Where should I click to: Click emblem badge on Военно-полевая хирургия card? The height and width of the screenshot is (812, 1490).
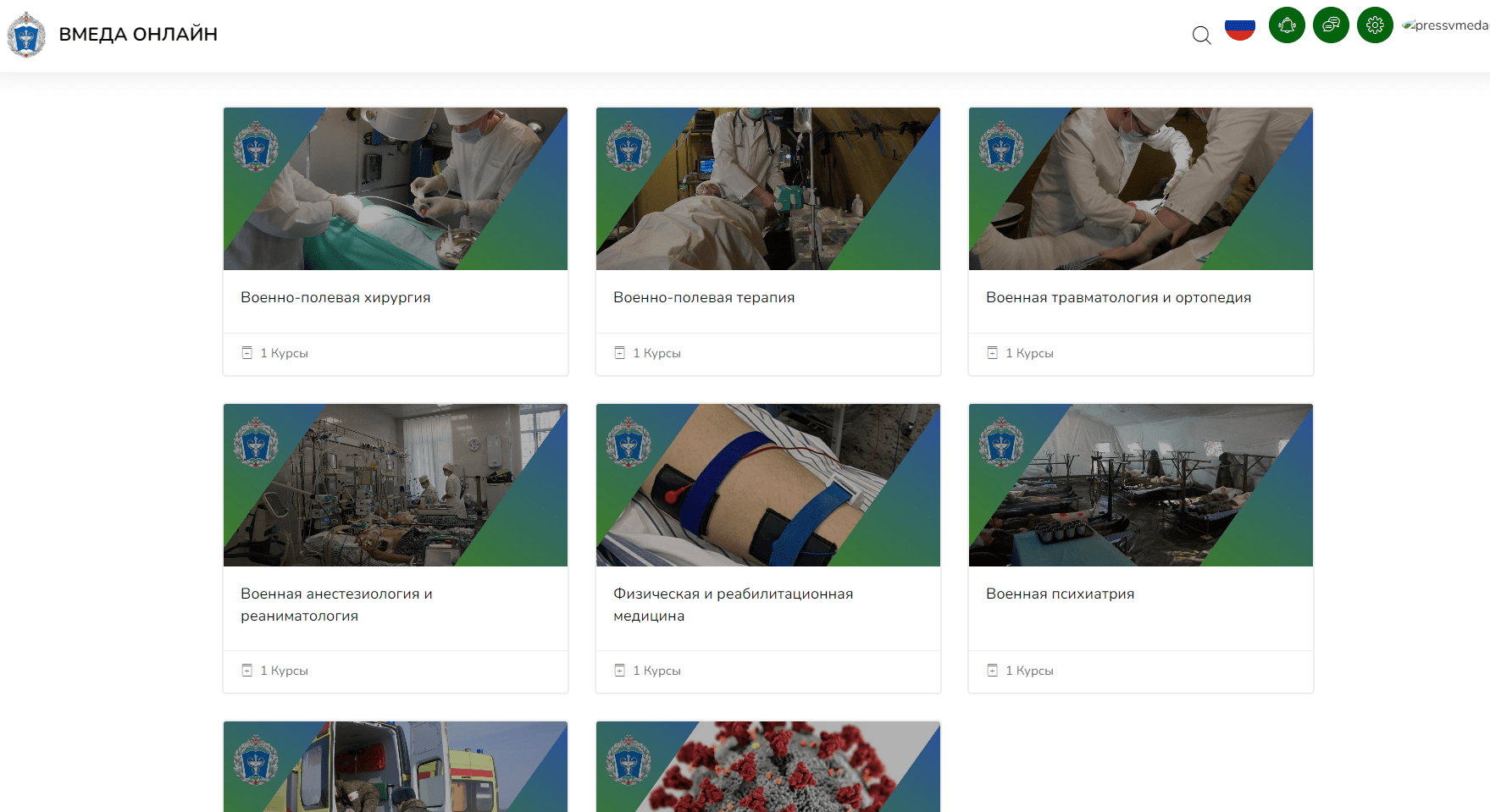click(256, 146)
